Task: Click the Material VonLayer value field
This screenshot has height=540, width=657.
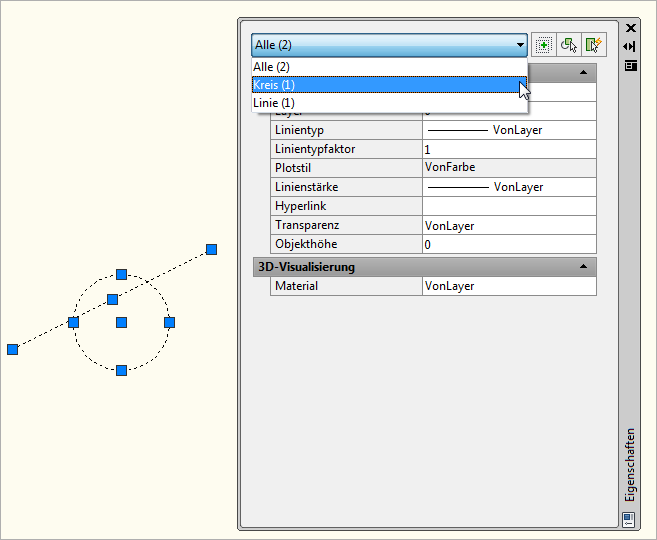Action: 508,286
